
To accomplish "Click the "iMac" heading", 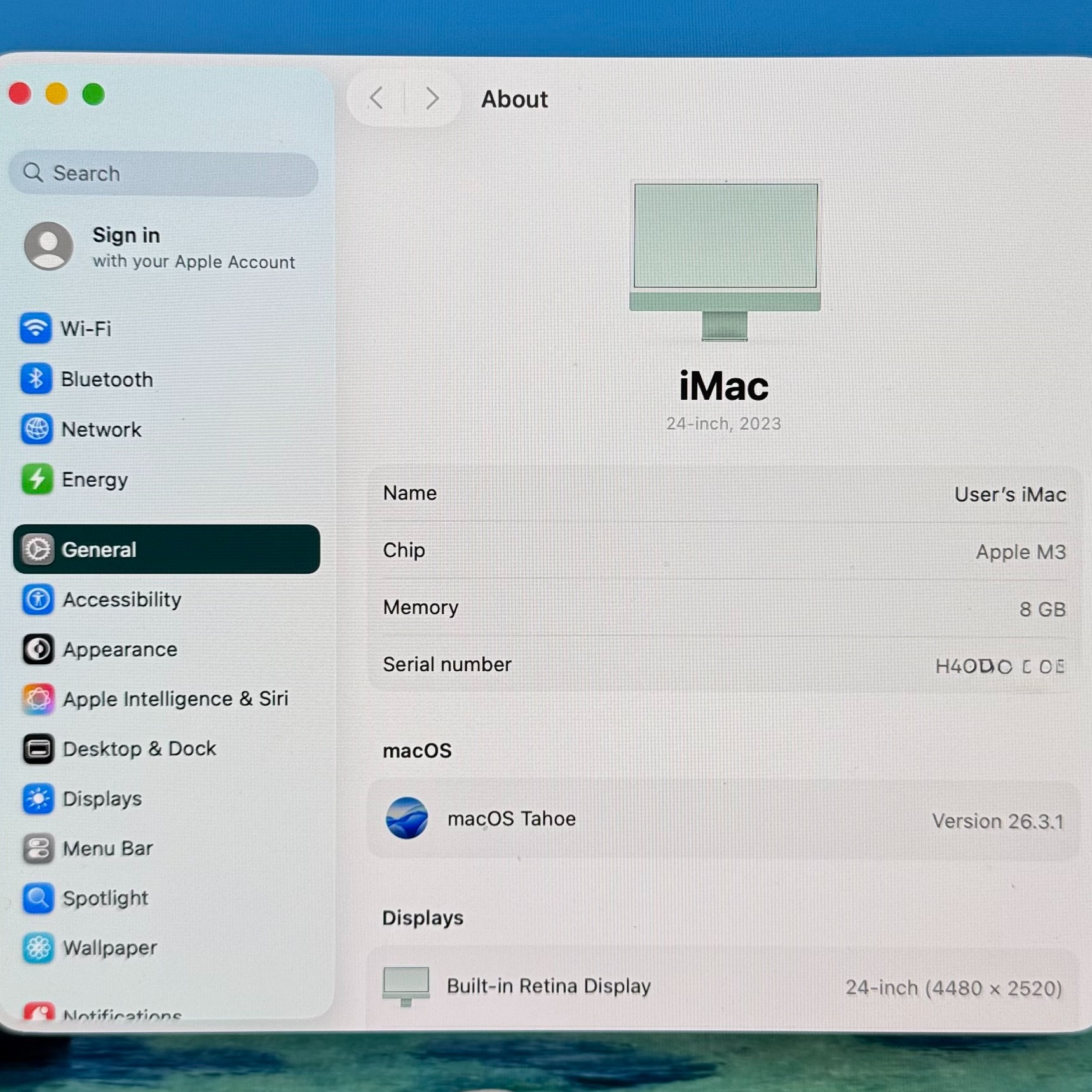I will click(724, 386).
